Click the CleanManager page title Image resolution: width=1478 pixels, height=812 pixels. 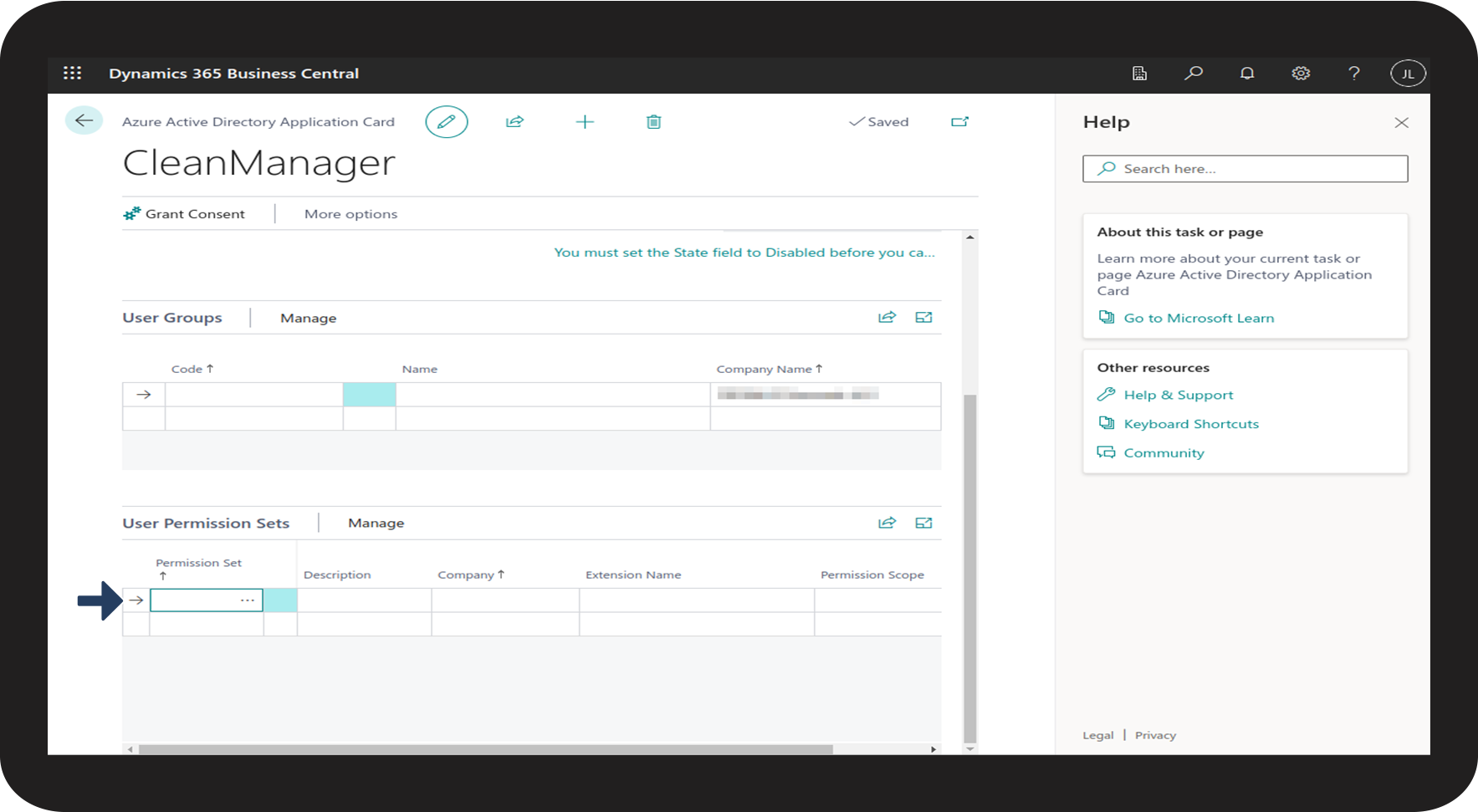[259, 162]
